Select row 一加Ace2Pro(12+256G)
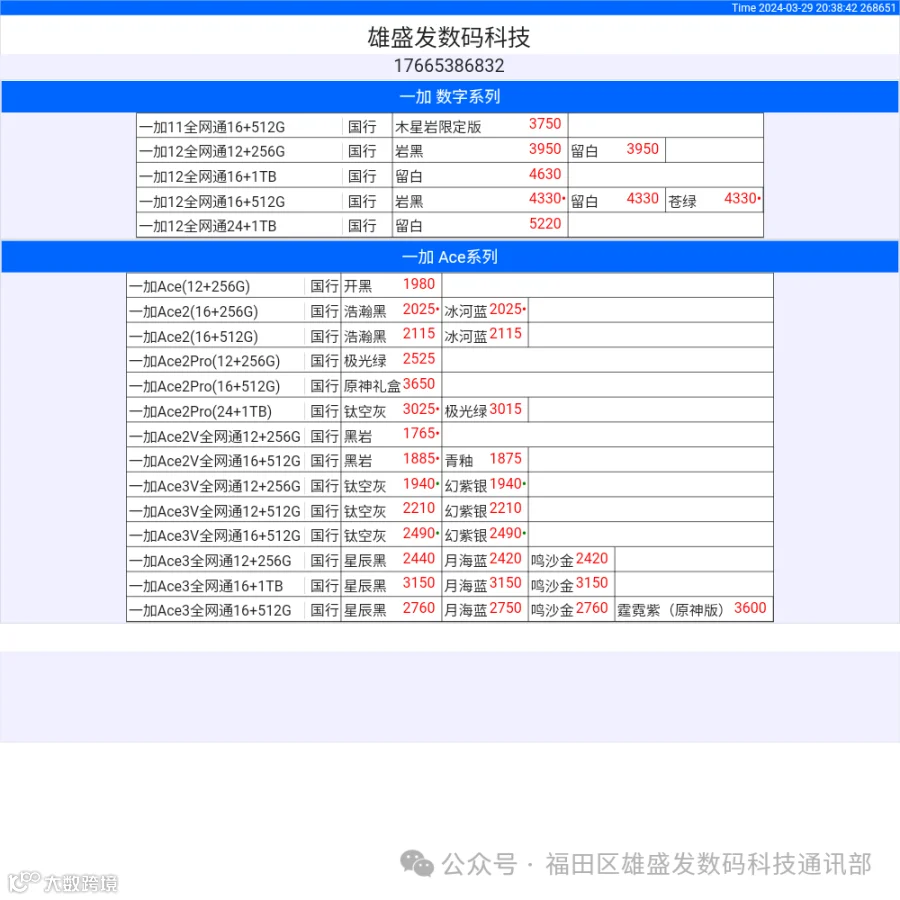 tap(450, 360)
